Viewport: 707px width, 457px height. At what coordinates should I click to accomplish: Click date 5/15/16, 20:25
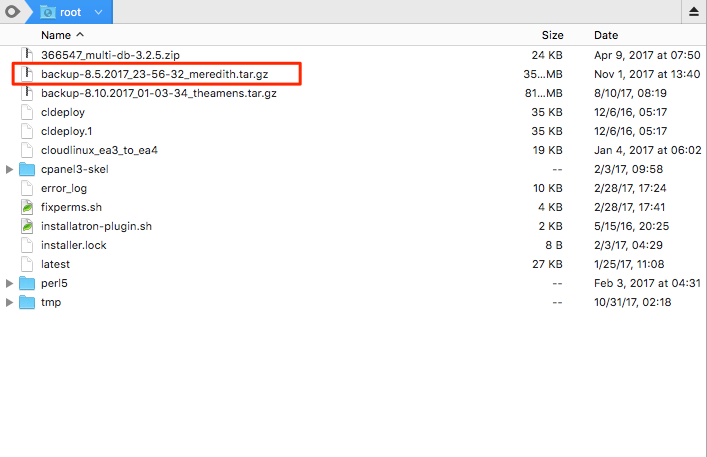pos(631,226)
